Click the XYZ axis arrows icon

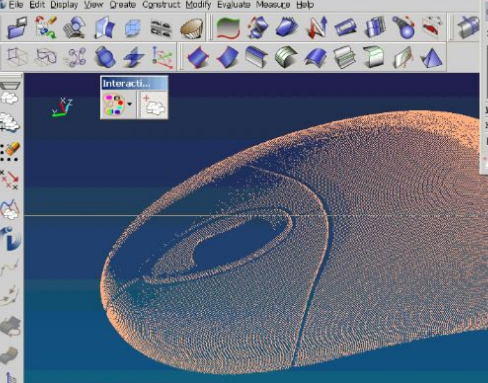(163, 57)
